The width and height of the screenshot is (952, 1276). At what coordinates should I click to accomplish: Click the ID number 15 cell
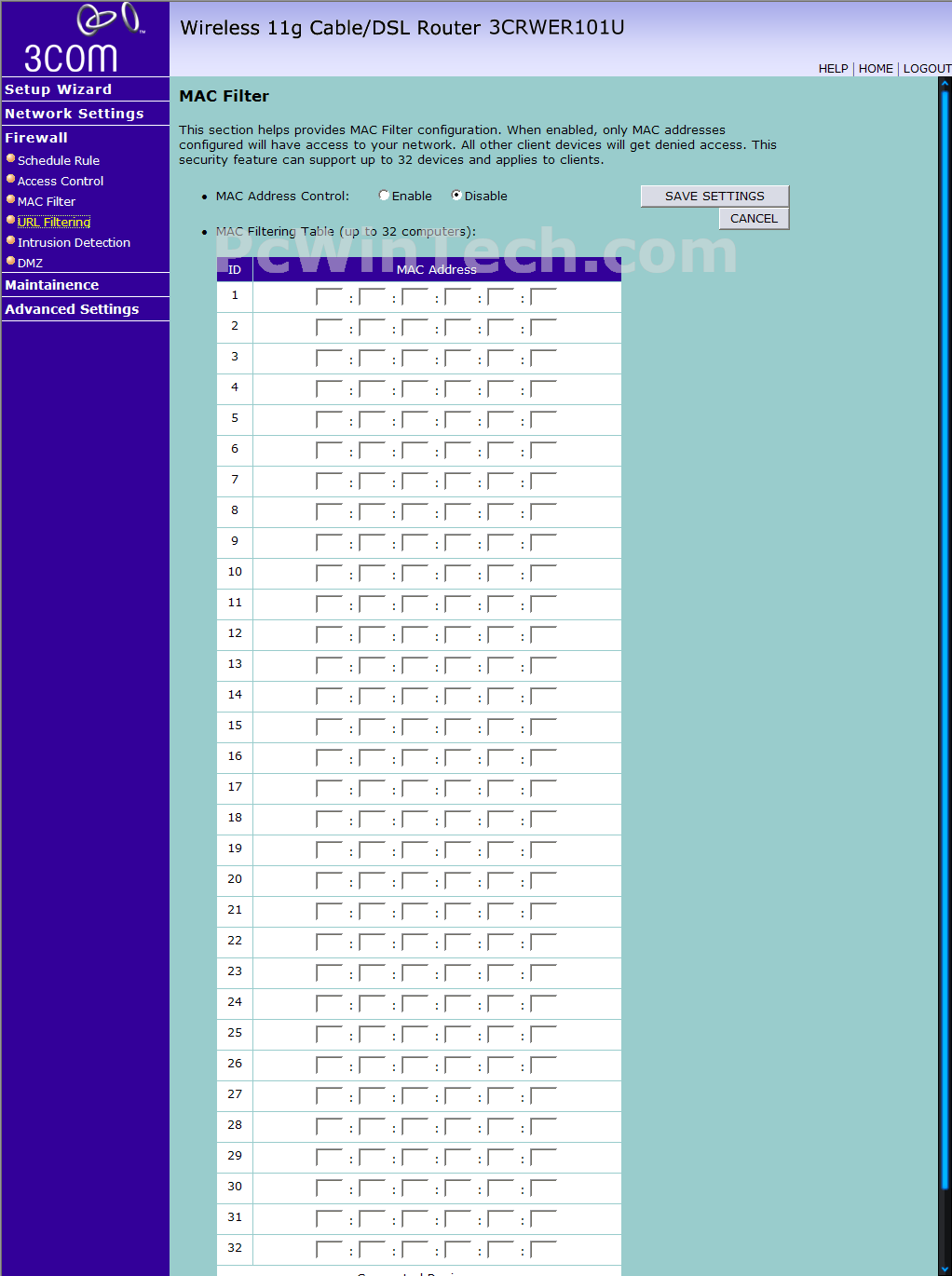235,726
